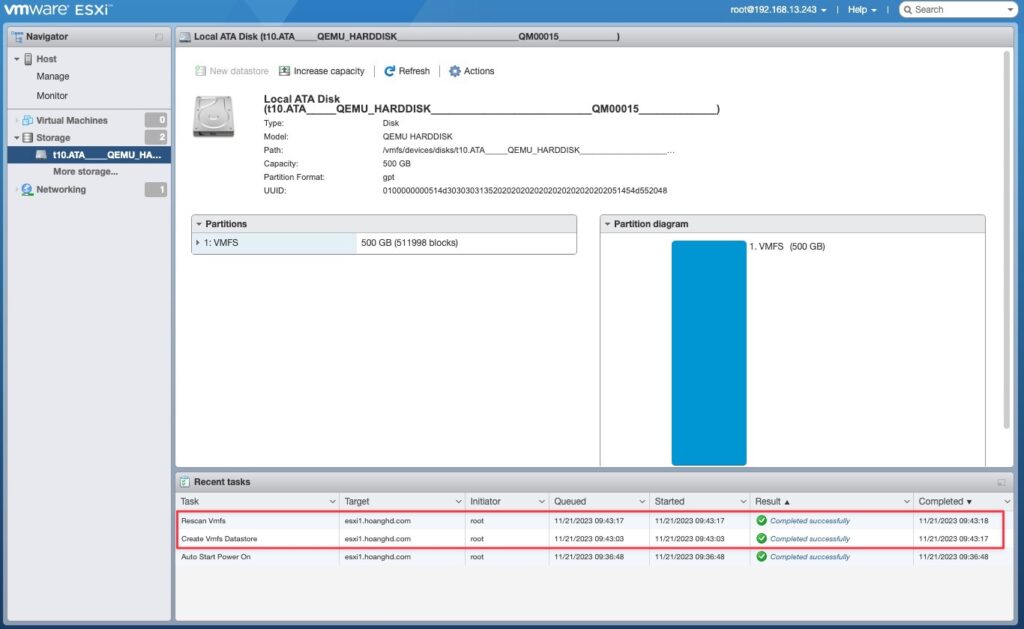Click the Host icon in Navigator
Screen dimensions: 1024x629
pos(28,59)
